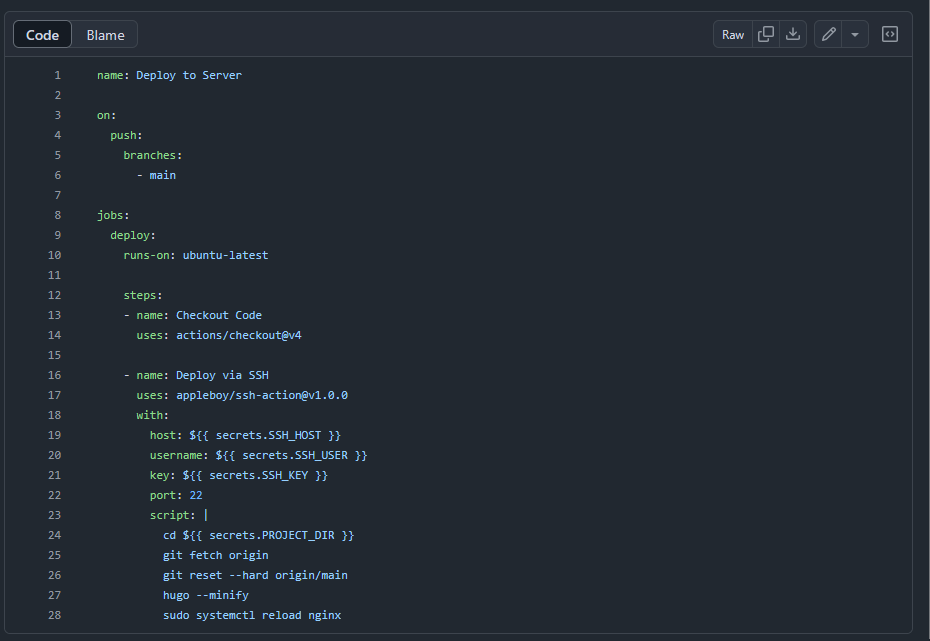930x641 pixels.
Task: Open the symbols panel
Action: point(890,34)
